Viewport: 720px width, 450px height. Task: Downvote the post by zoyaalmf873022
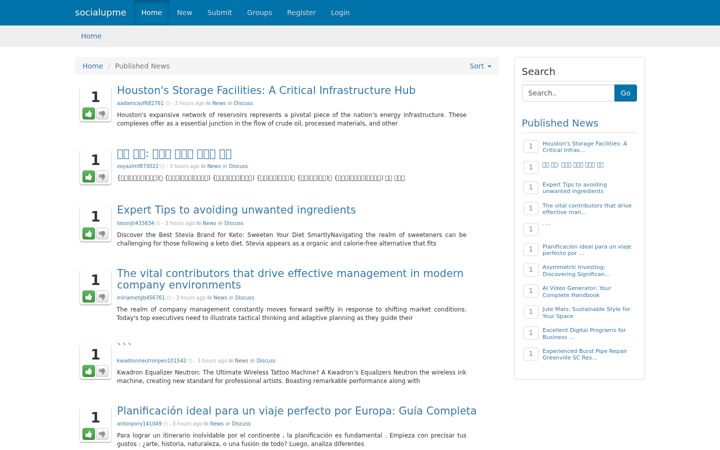pyautogui.click(x=102, y=176)
